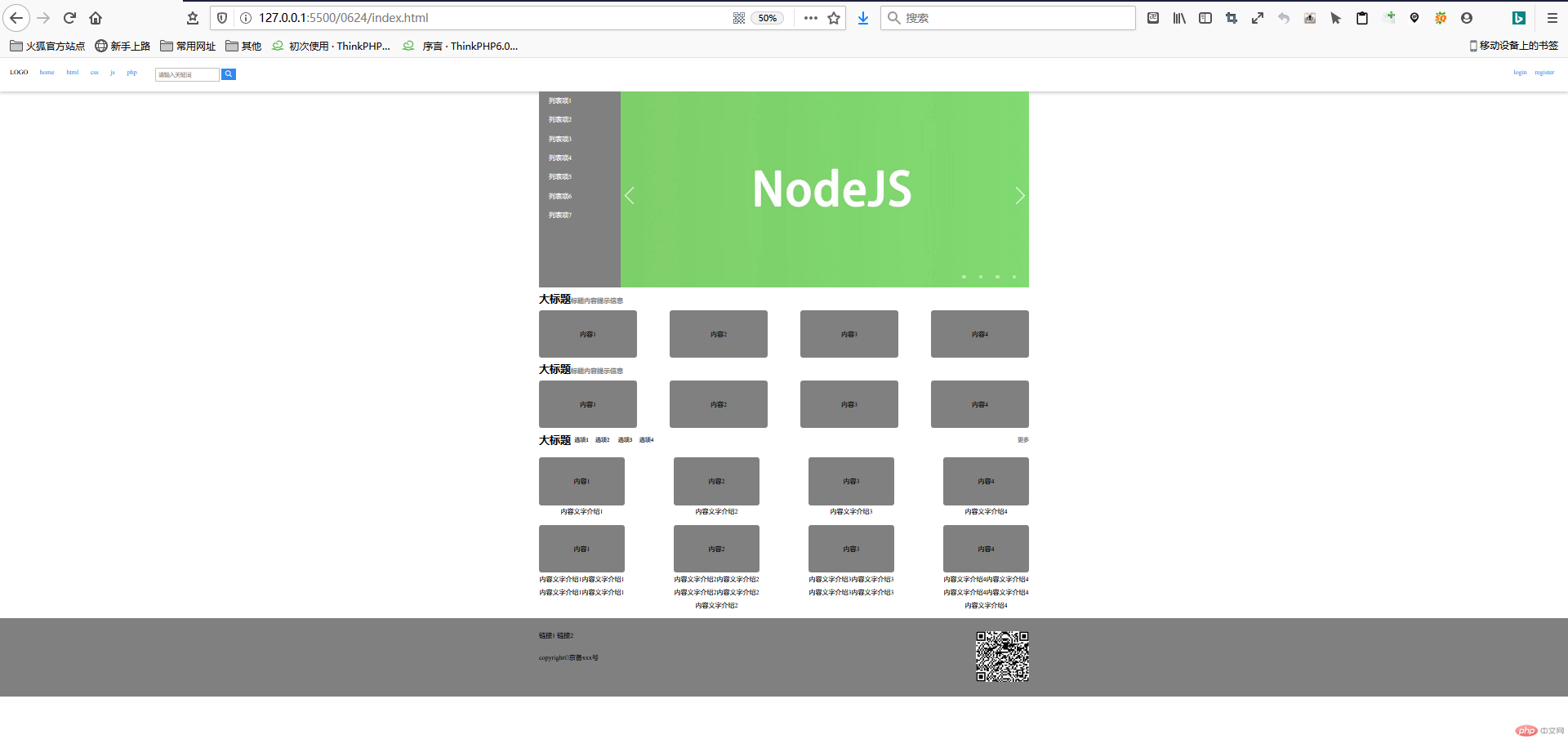
Task: Open the QR code icon in address bar
Action: click(x=739, y=18)
